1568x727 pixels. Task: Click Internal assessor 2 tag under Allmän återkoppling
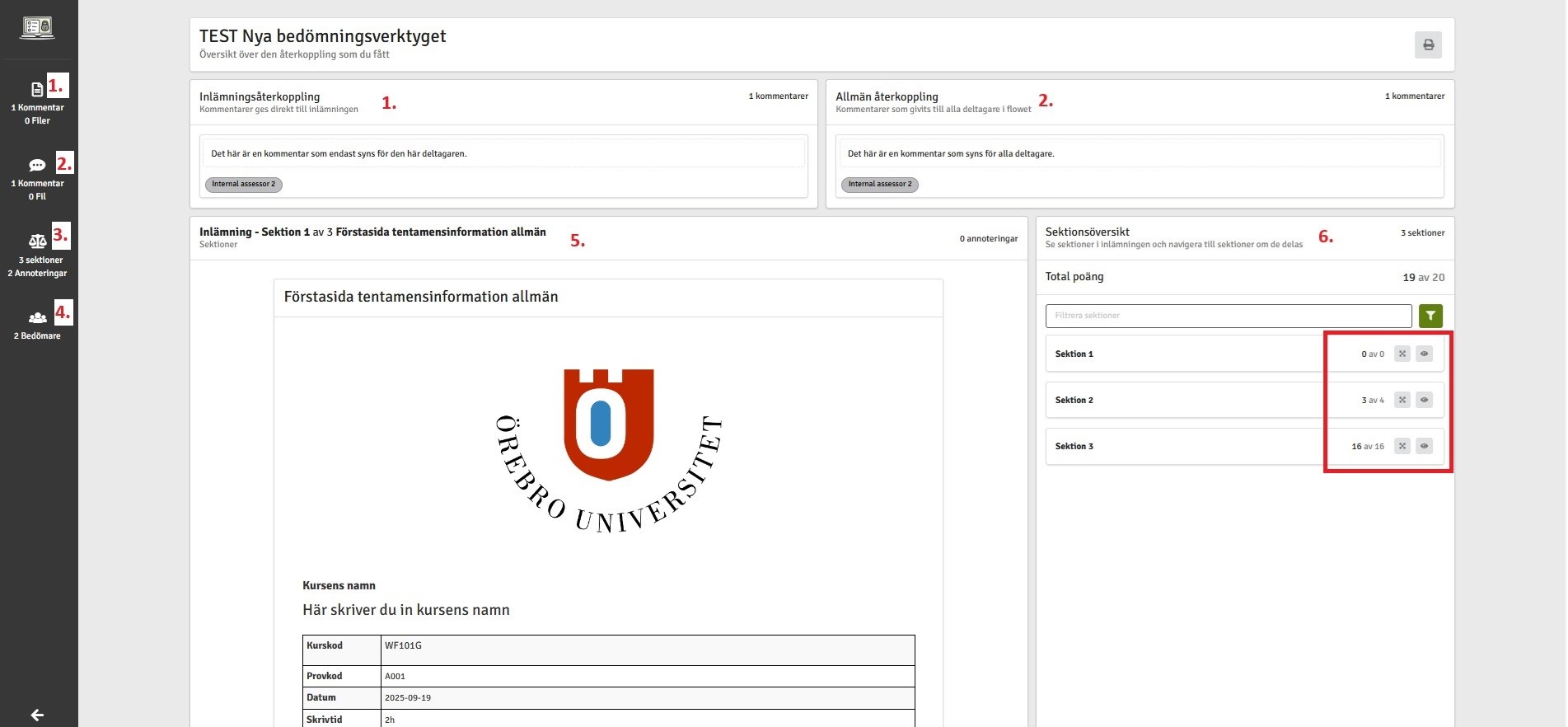pos(879,185)
